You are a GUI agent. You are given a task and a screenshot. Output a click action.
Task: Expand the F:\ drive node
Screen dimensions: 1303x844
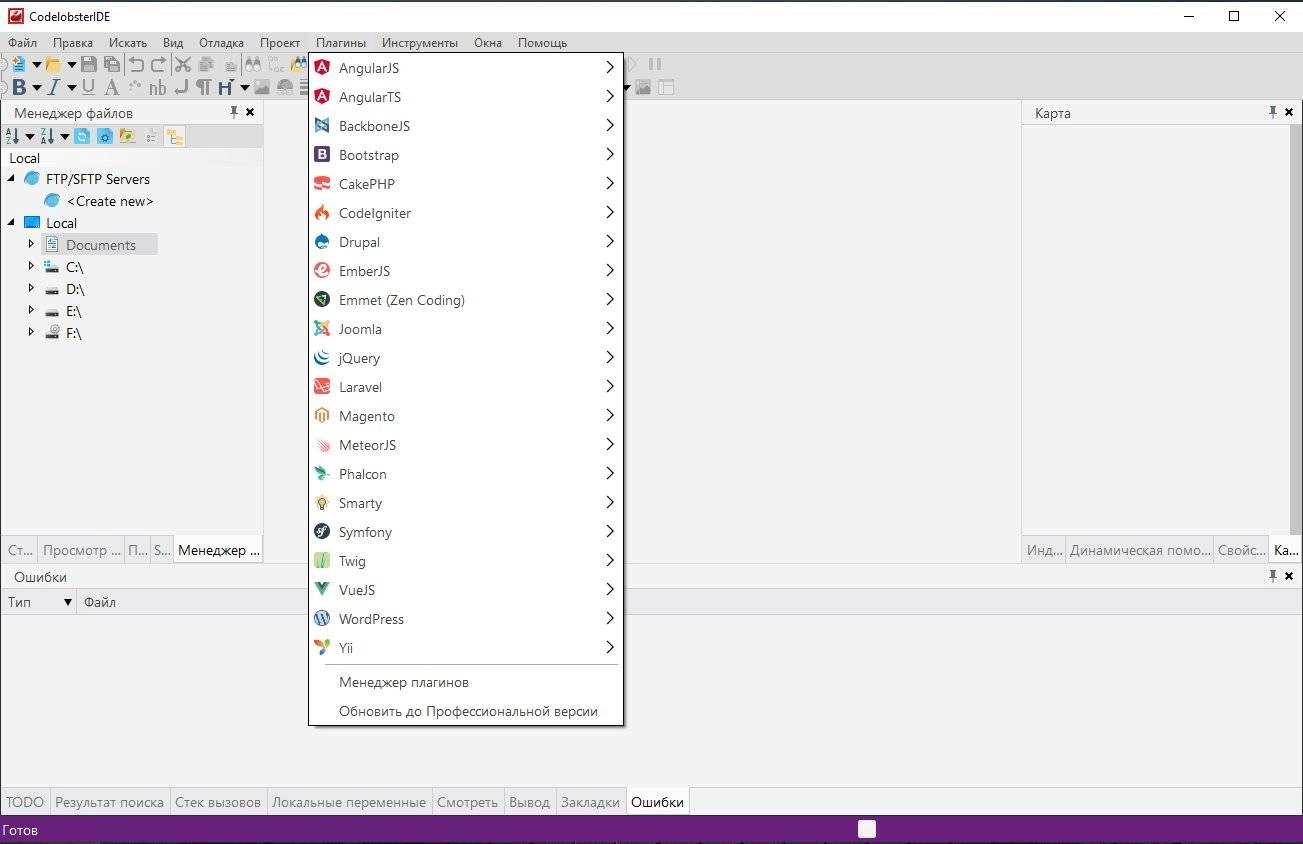tap(31, 332)
